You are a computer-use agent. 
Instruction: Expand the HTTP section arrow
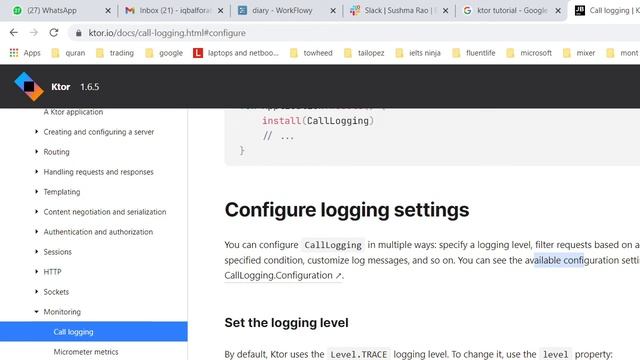(x=36, y=271)
